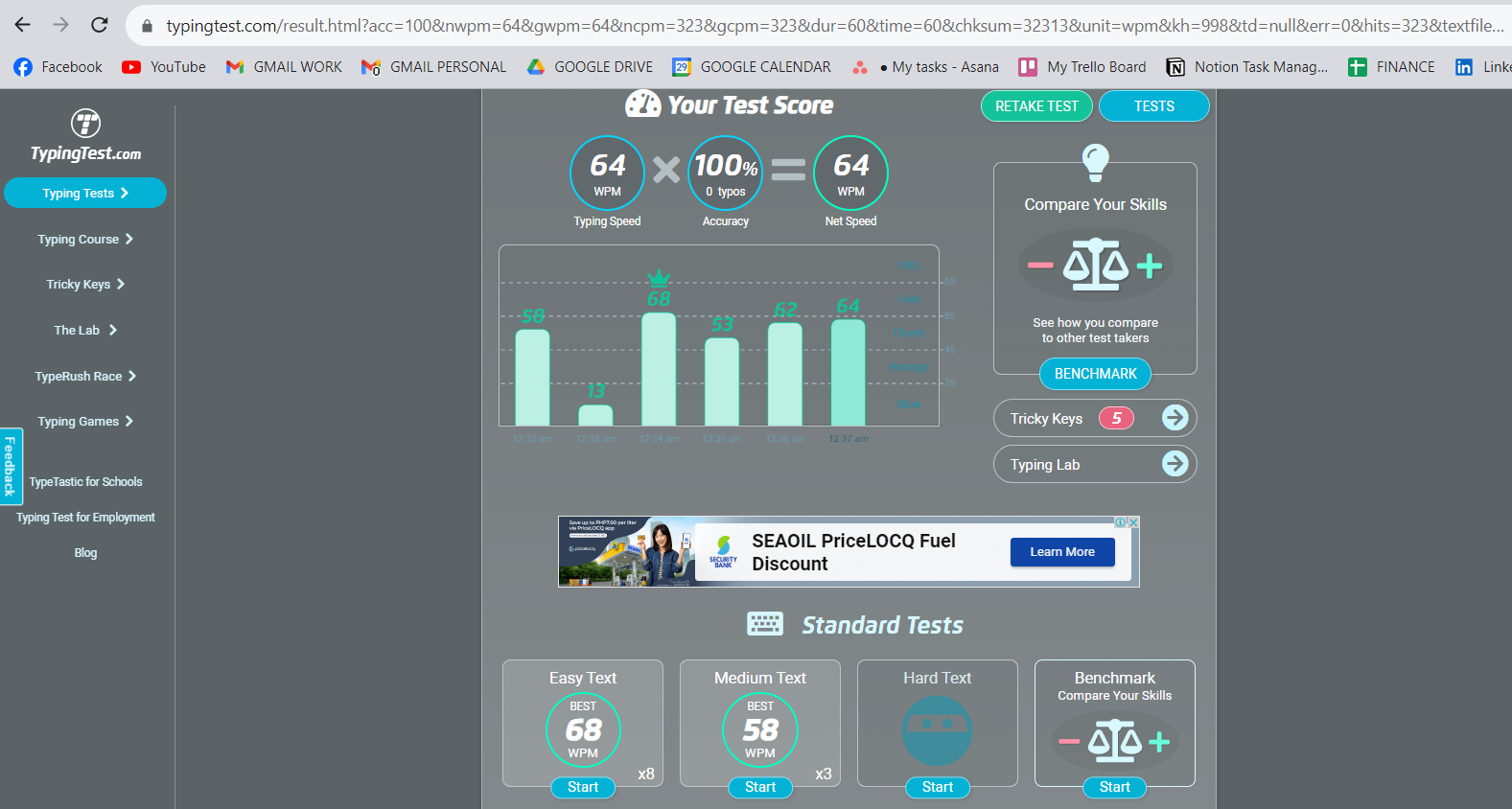This screenshot has height=809, width=1512.
Task: Click the address bar URL
Action: click(x=834, y=26)
